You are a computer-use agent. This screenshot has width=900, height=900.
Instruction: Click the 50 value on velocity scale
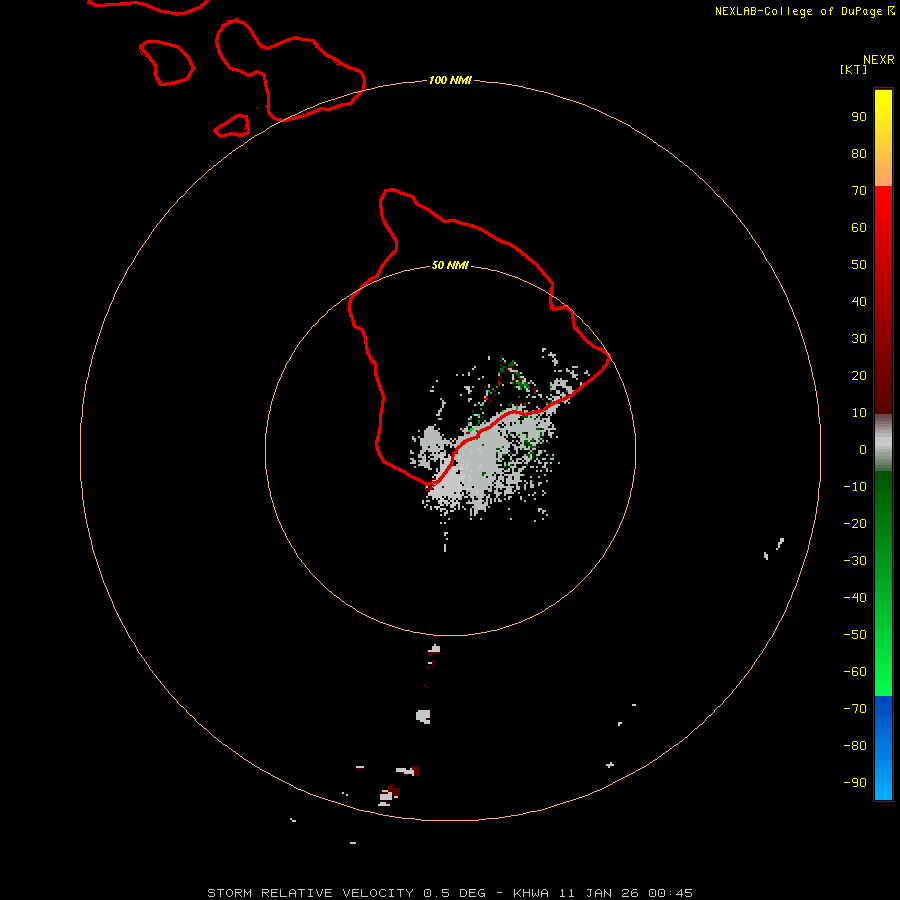859,265
